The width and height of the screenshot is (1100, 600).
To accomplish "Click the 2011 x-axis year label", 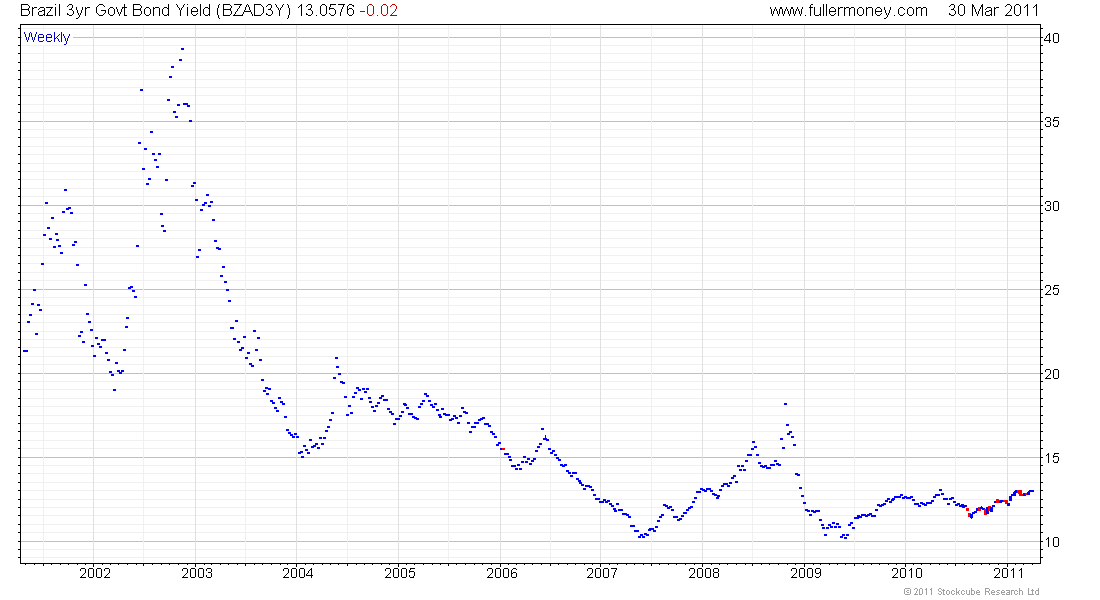I will point(1008,573).
